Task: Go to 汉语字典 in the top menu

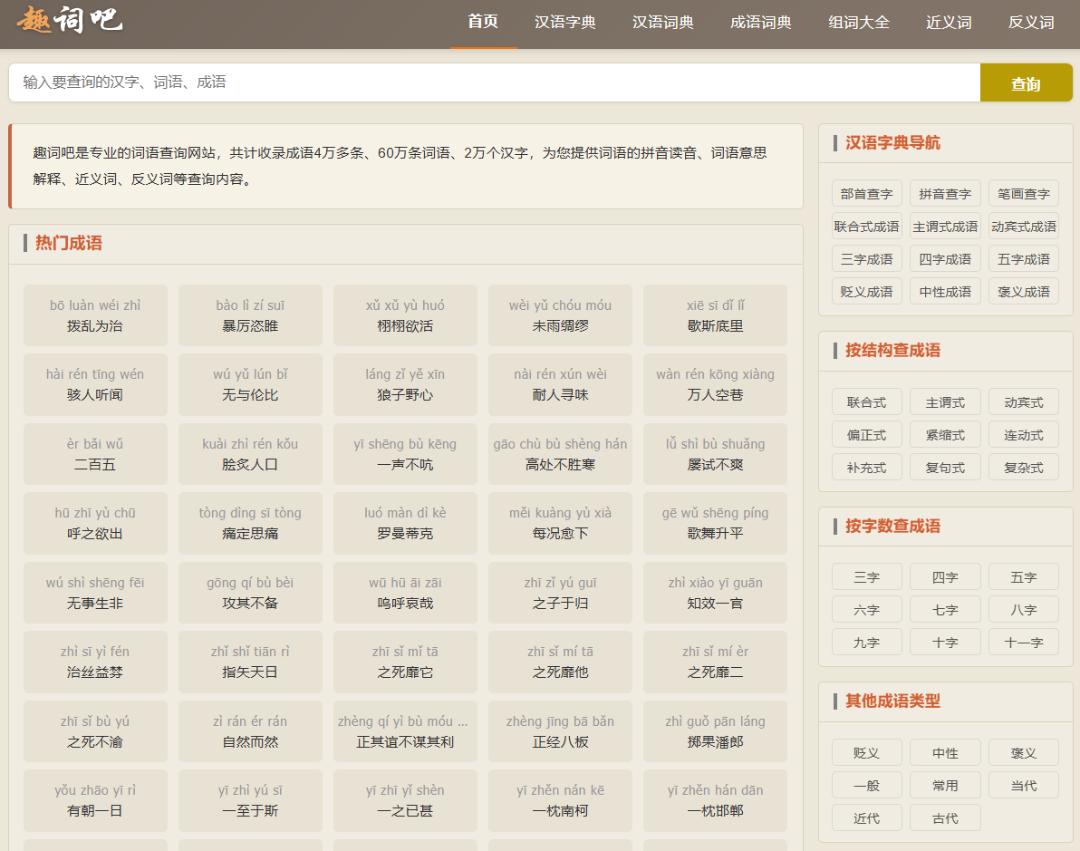Action: [565, 22]
